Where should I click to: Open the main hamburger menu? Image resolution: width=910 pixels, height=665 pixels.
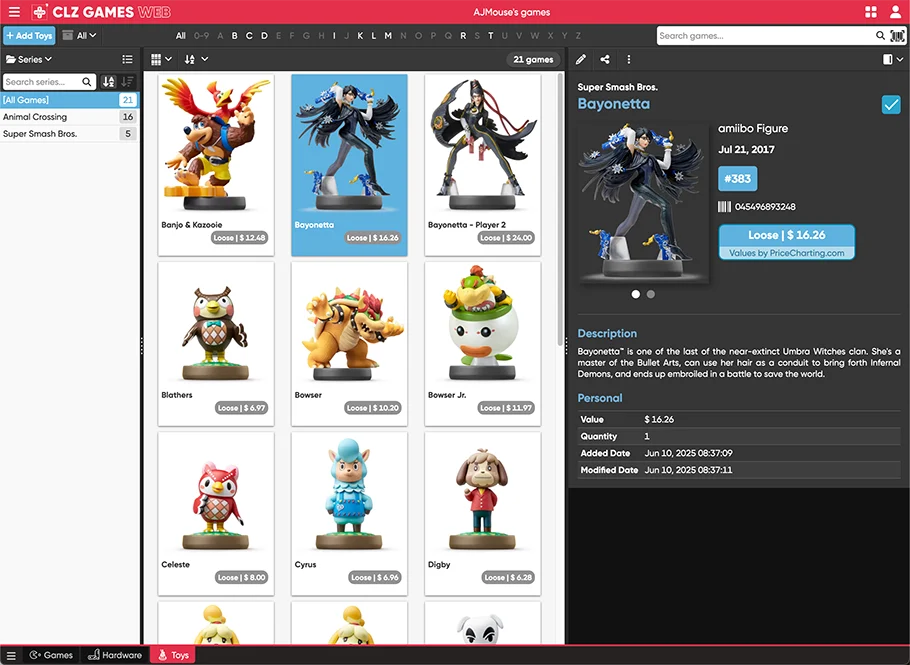[14, 12]
